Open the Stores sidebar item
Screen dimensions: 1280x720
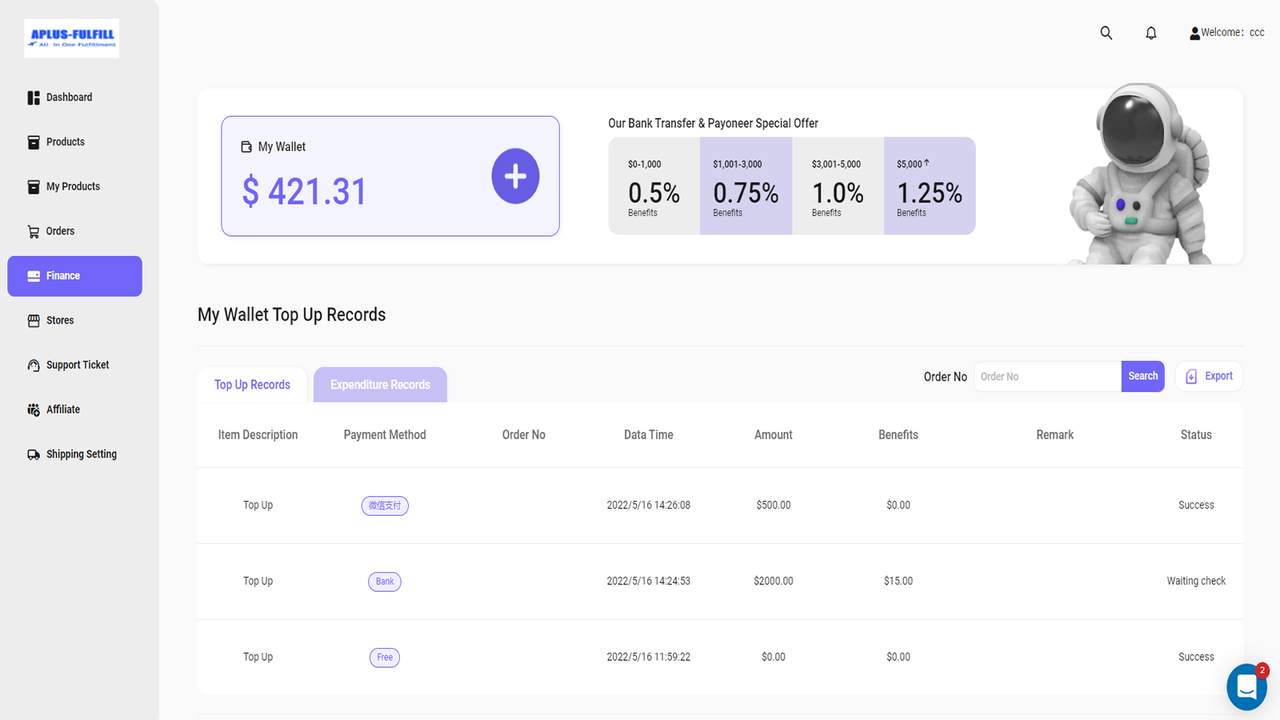tap(50, 320)
